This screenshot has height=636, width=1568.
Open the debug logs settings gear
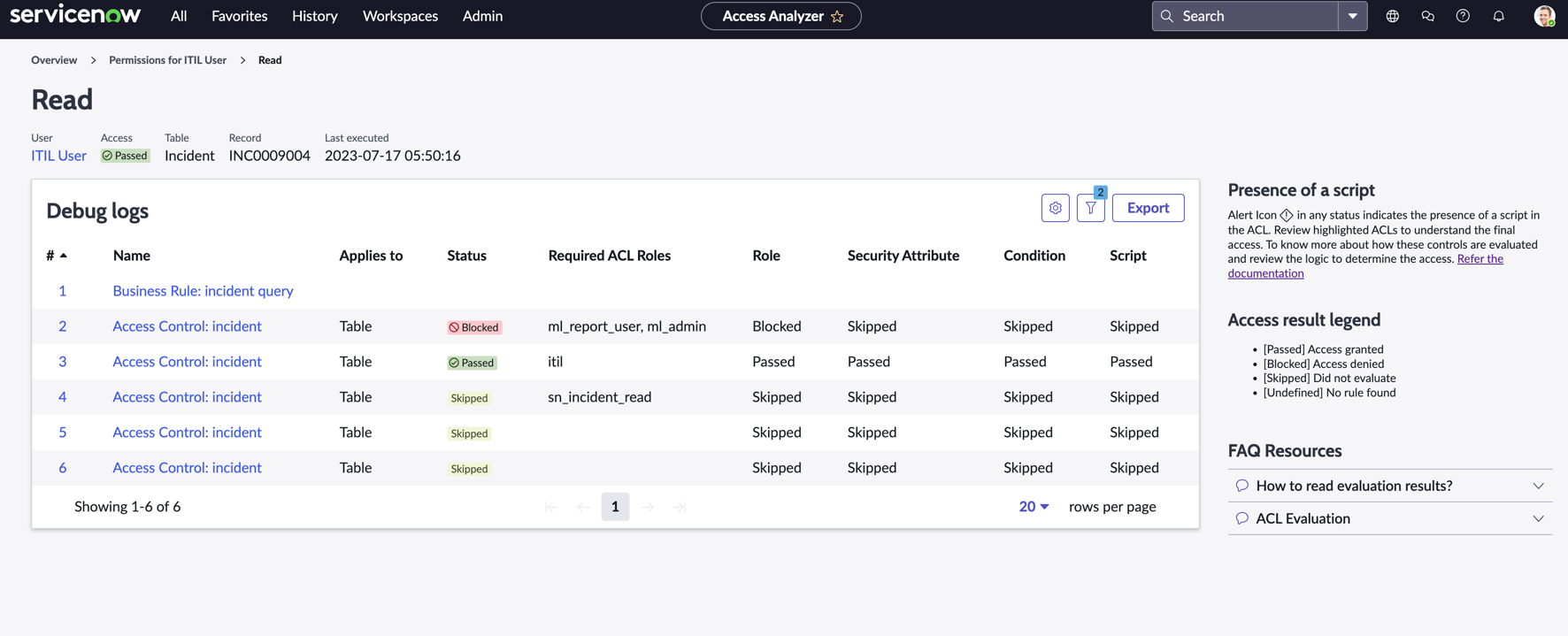(1056, 208)
